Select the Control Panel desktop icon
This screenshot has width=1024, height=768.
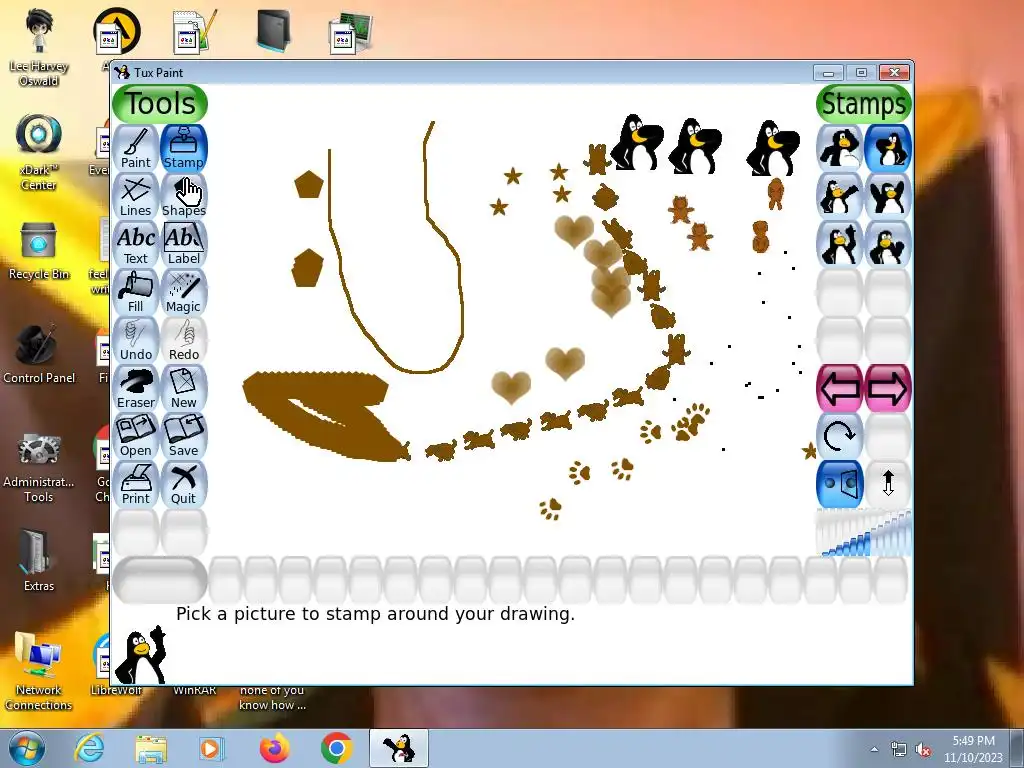coord(39,354)
